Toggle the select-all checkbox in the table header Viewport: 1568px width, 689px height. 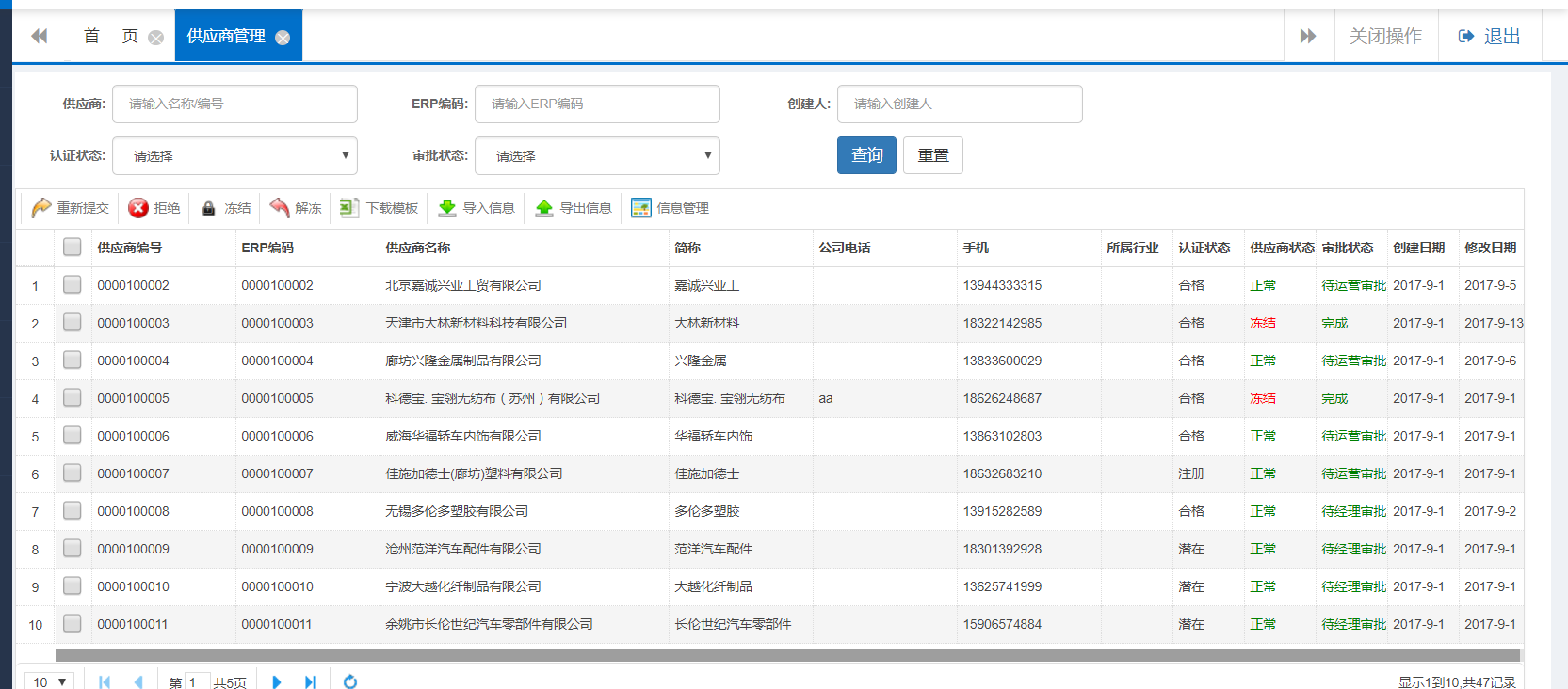(73, 247)
